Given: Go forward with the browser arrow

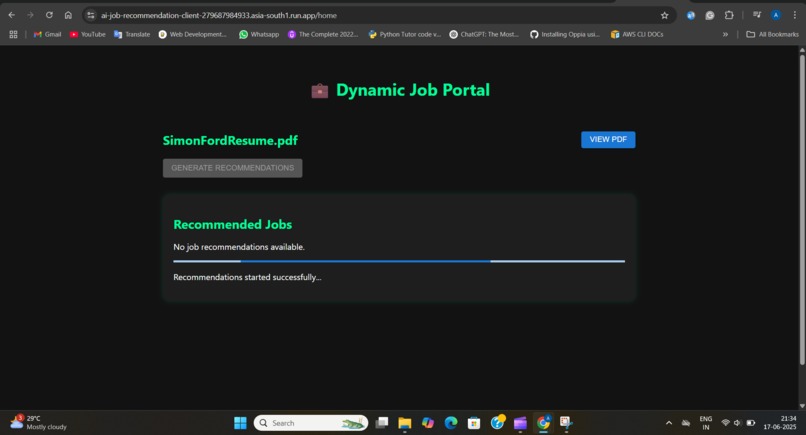Looking at the screenshot, I should (x=30, y=15).
